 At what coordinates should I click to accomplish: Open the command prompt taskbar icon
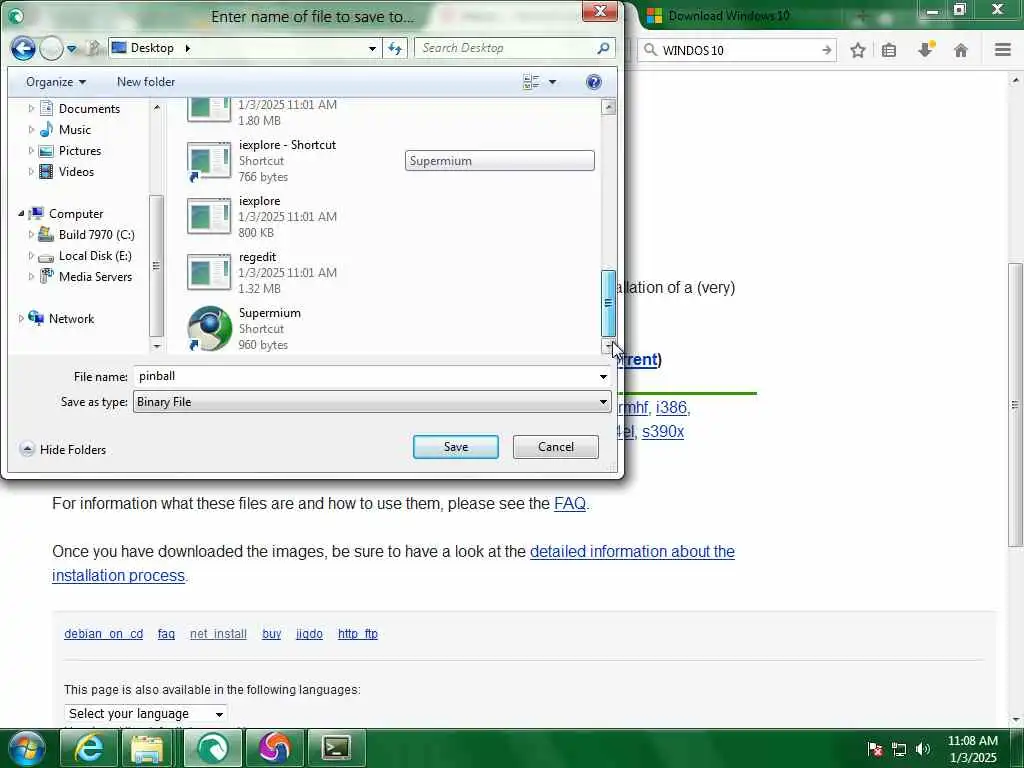point(336,748)
